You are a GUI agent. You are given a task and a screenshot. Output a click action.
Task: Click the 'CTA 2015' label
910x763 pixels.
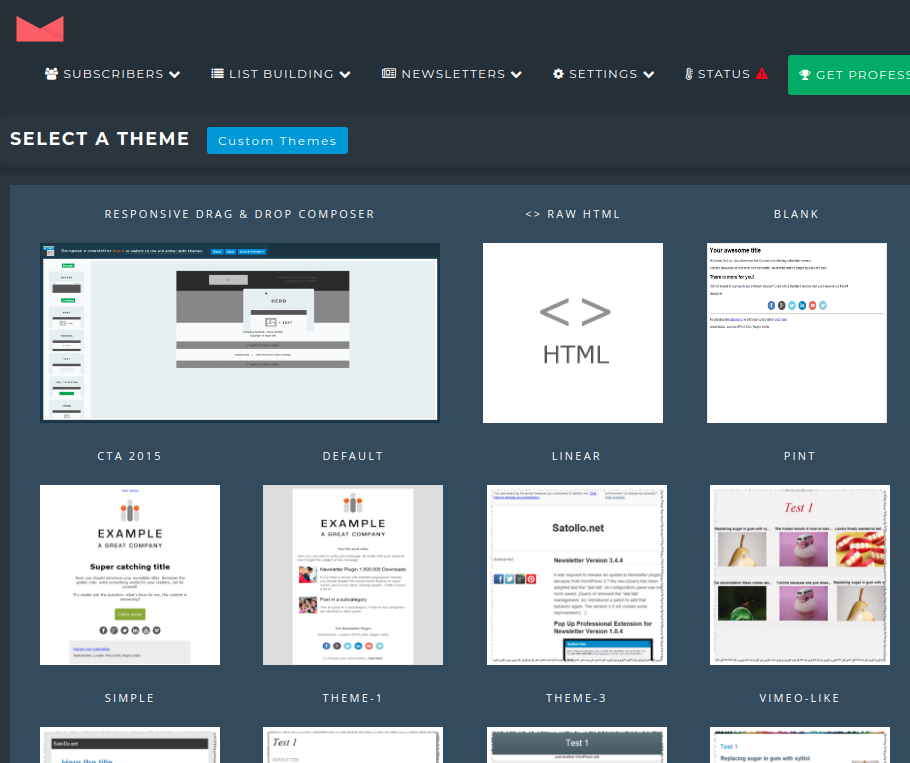[x=129, y=456]
